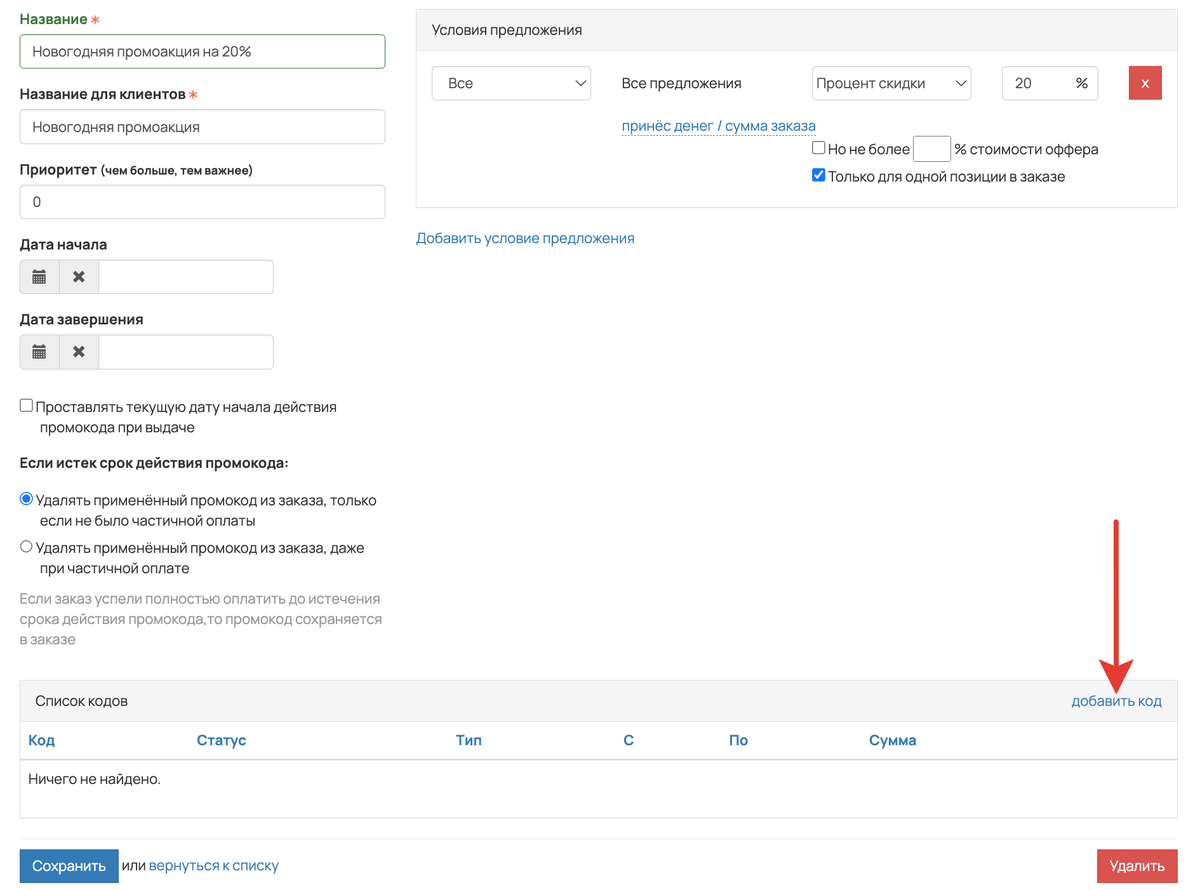Viewport: 1200px width, 890px height.
Task: Click the Условия предложения heading
Action: point(507,30)
